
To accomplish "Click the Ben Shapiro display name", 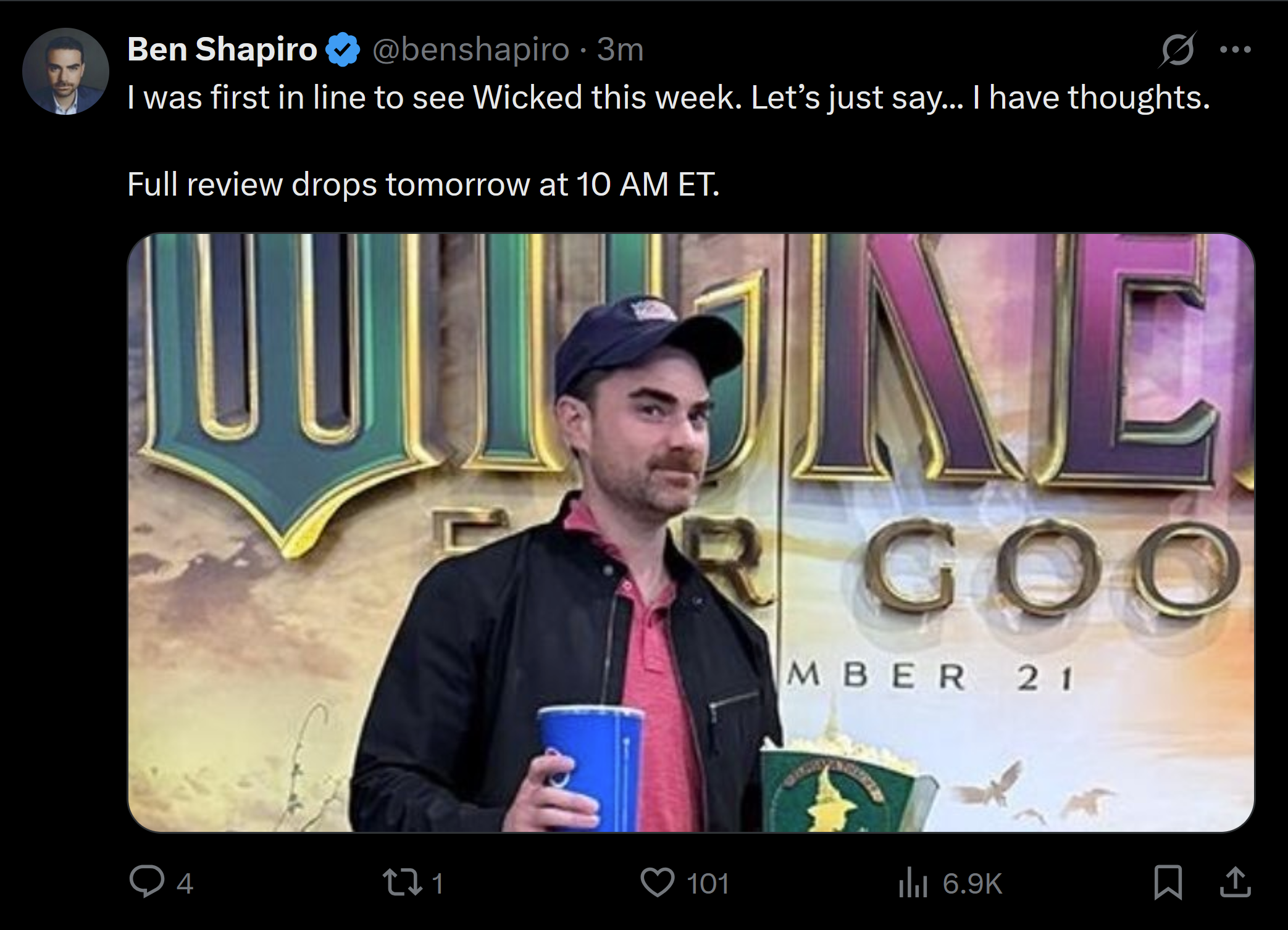I will pyautogui.click(x=222, y=49).
